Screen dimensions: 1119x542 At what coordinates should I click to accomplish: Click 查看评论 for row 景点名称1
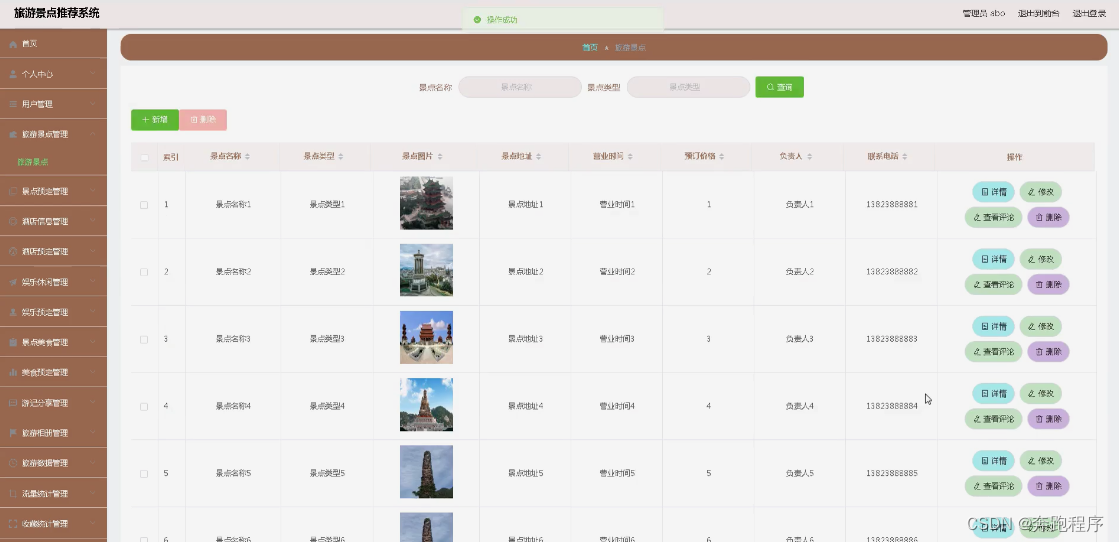coord(993,217)
